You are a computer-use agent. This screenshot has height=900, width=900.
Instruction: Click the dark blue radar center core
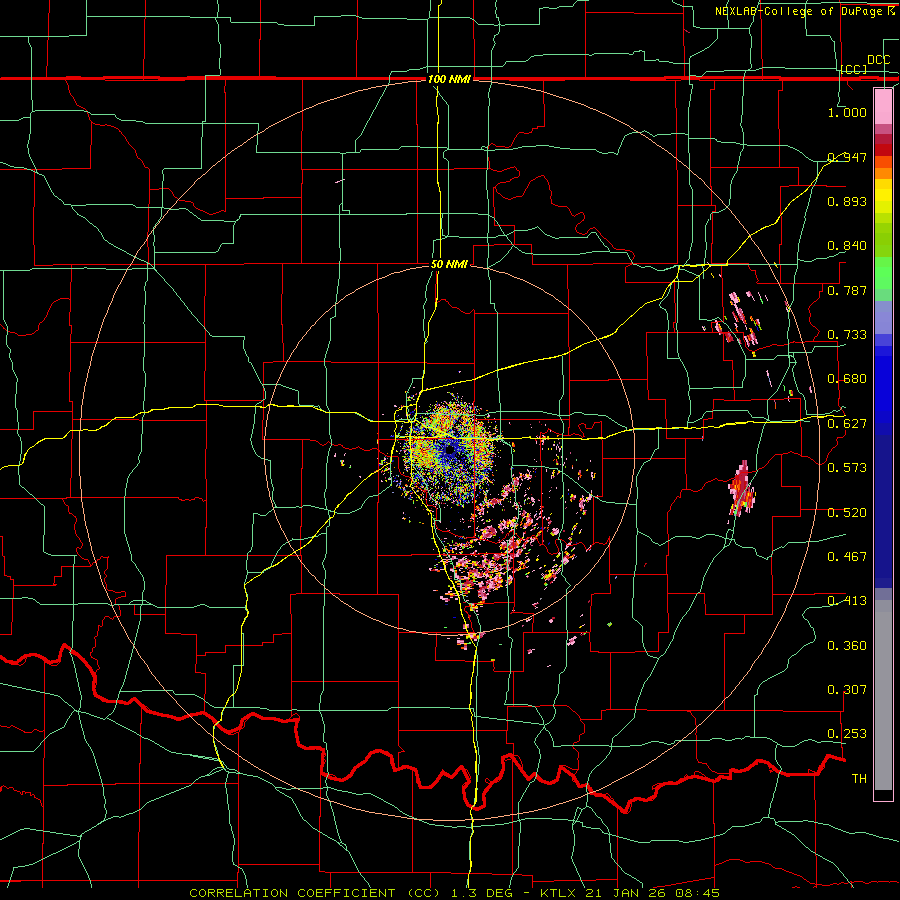tap(451, 449)
